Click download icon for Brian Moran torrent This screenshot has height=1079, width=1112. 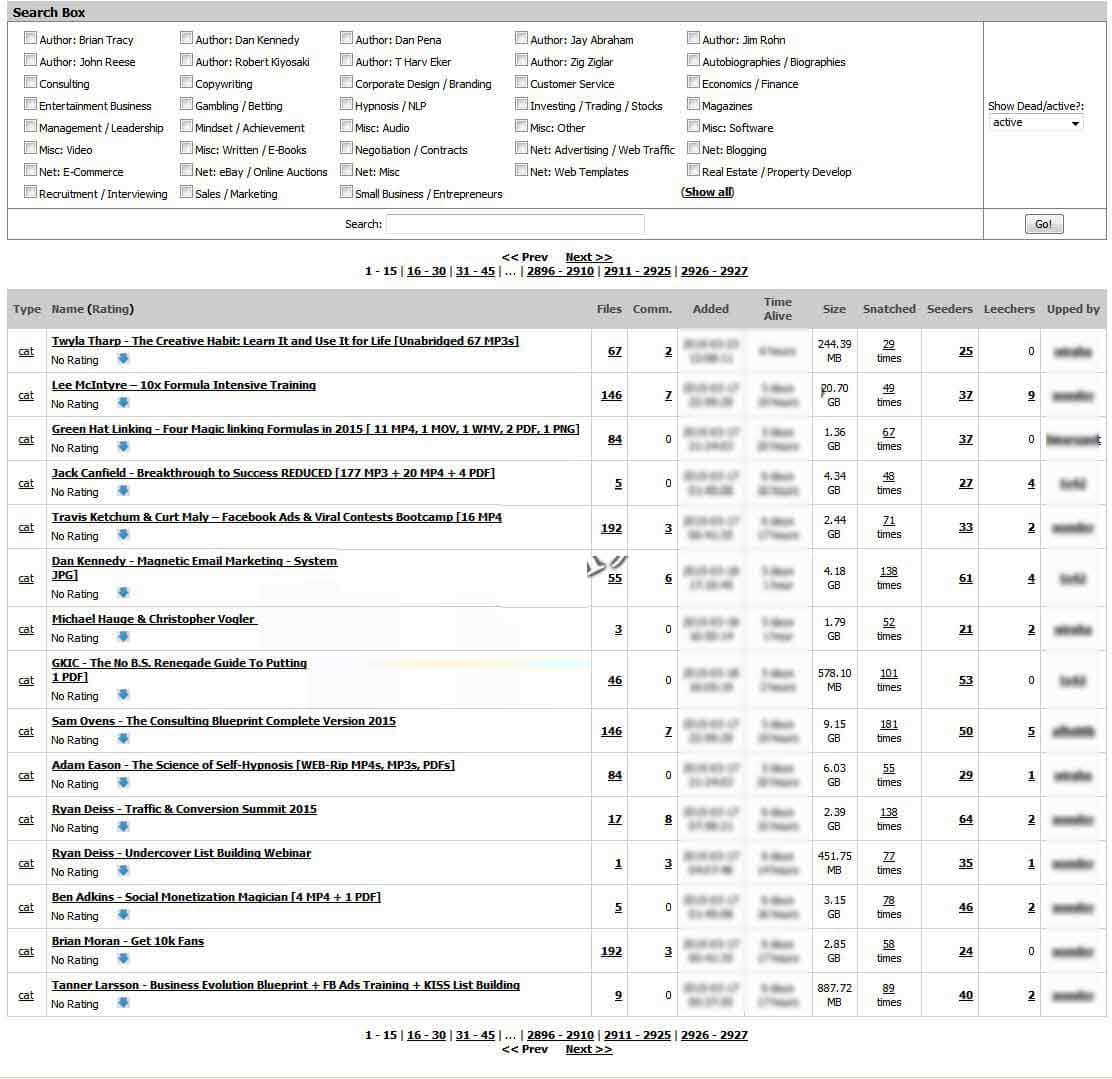tap(123, 959)
